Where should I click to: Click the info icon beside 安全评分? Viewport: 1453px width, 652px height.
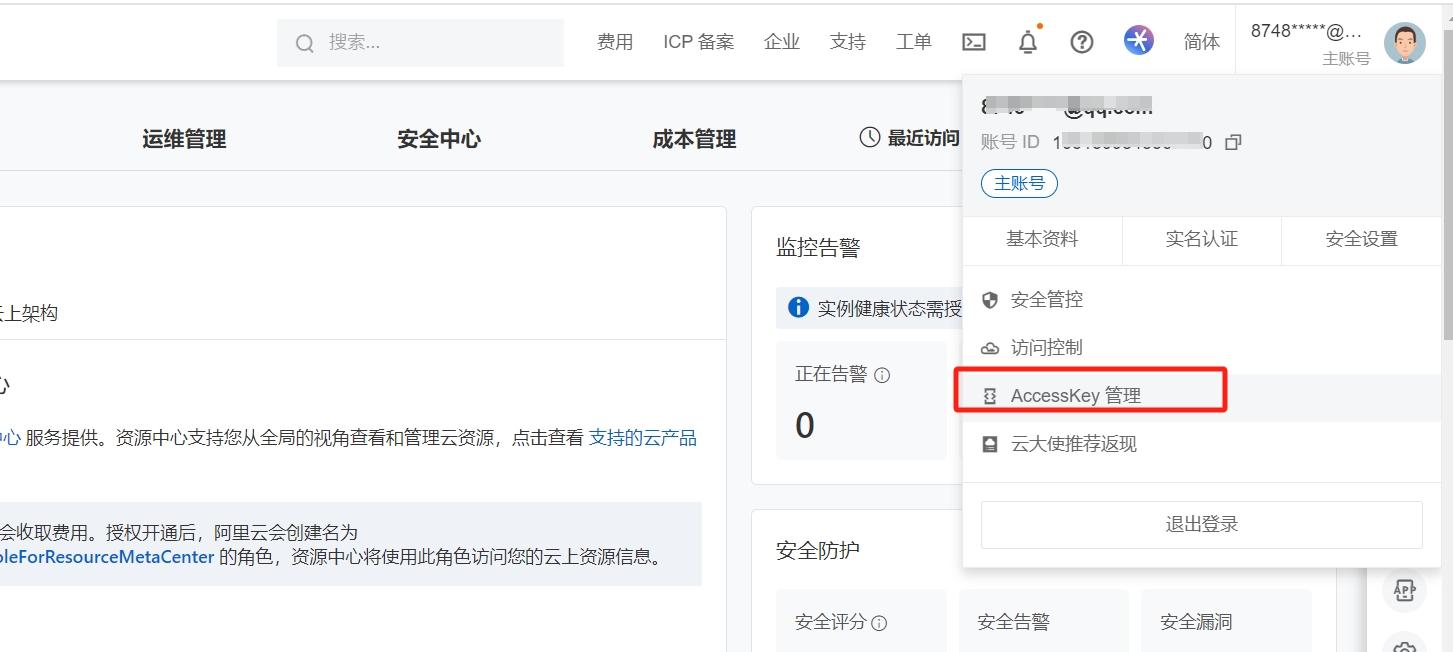pos(879,623)
